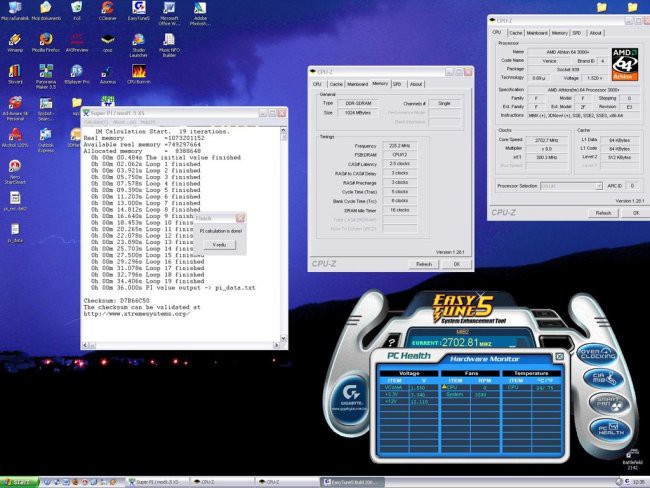This screenshot has width=650, height=488.
Task: Select the Winamp desktop icon
Action: coord(15,43)
